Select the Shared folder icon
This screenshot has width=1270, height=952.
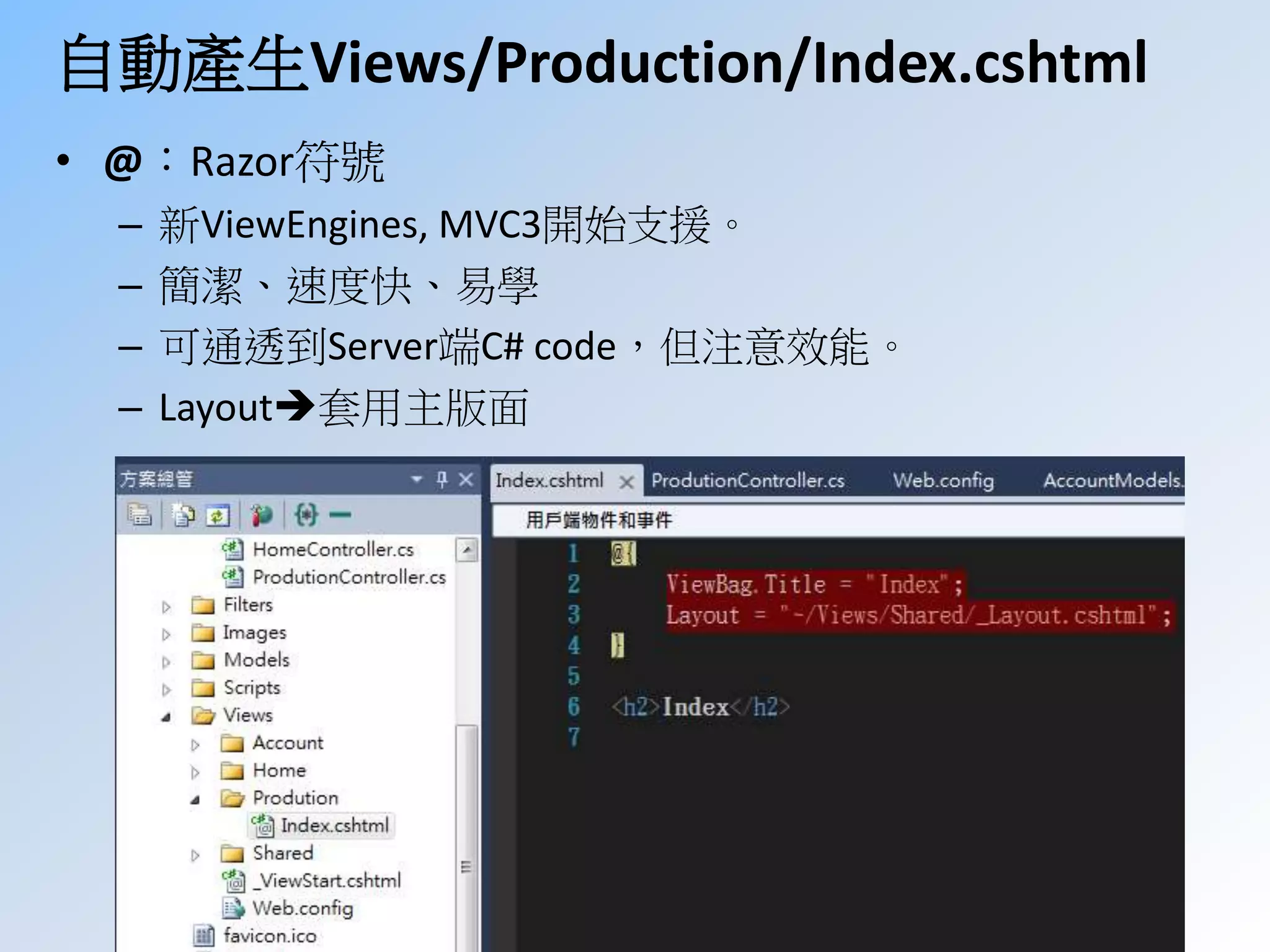[x=233, y=853]
